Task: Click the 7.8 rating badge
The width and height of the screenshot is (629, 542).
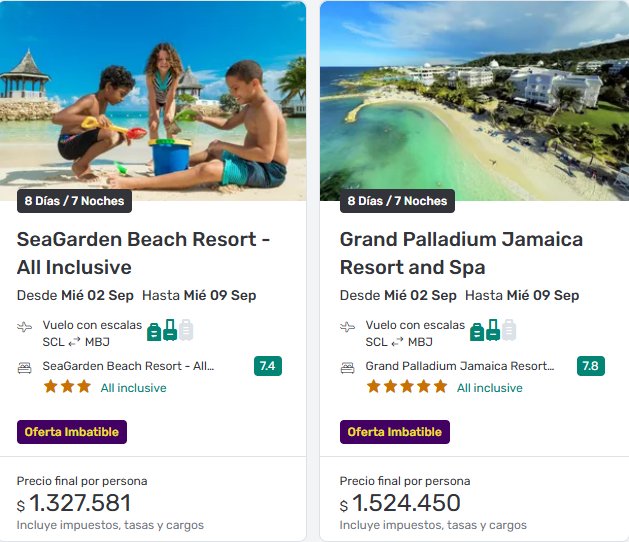Action: (591, 366)
